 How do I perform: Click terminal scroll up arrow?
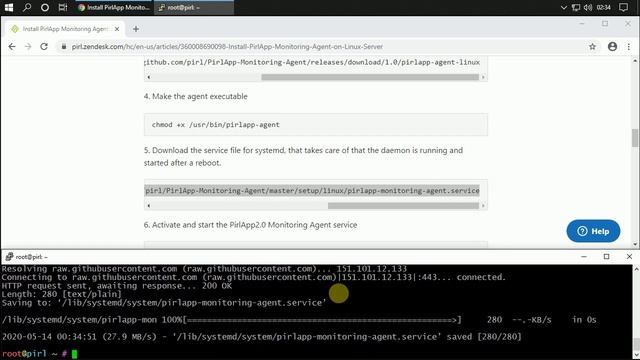636,269
